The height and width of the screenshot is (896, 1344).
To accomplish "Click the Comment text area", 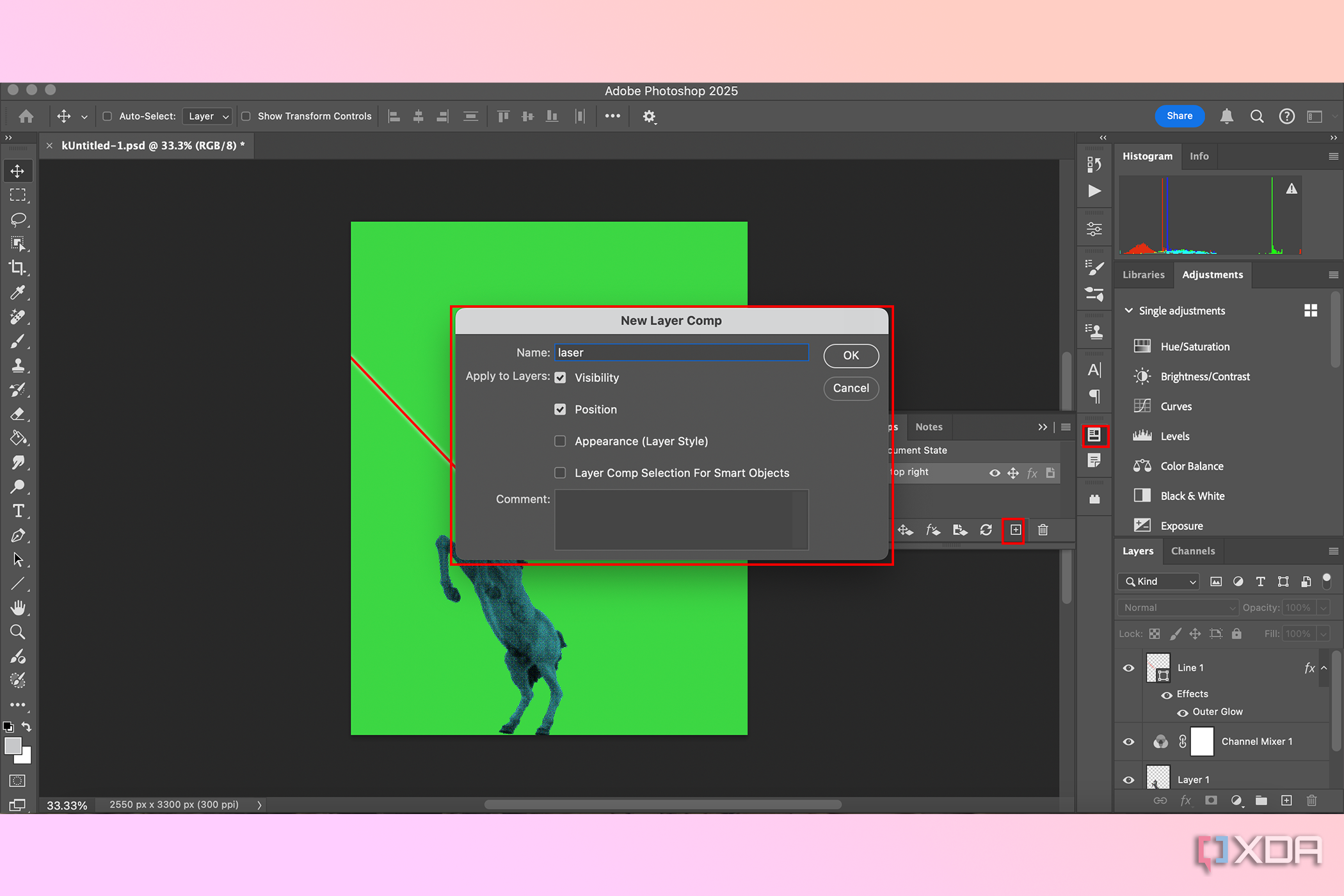I will click(x=682, y=520).
